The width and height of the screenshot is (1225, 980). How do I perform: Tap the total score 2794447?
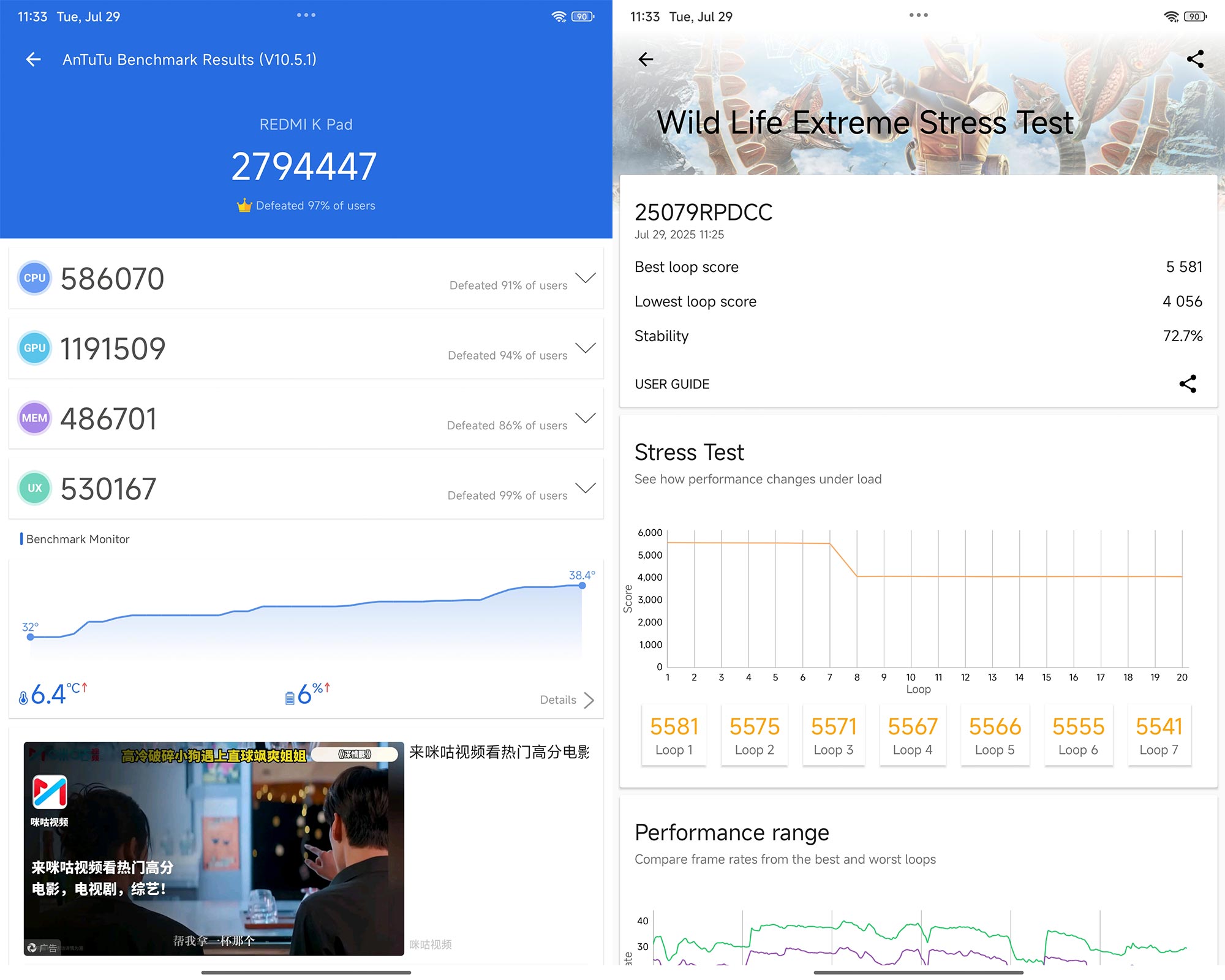pyautogui.click(x=304, y=166)
